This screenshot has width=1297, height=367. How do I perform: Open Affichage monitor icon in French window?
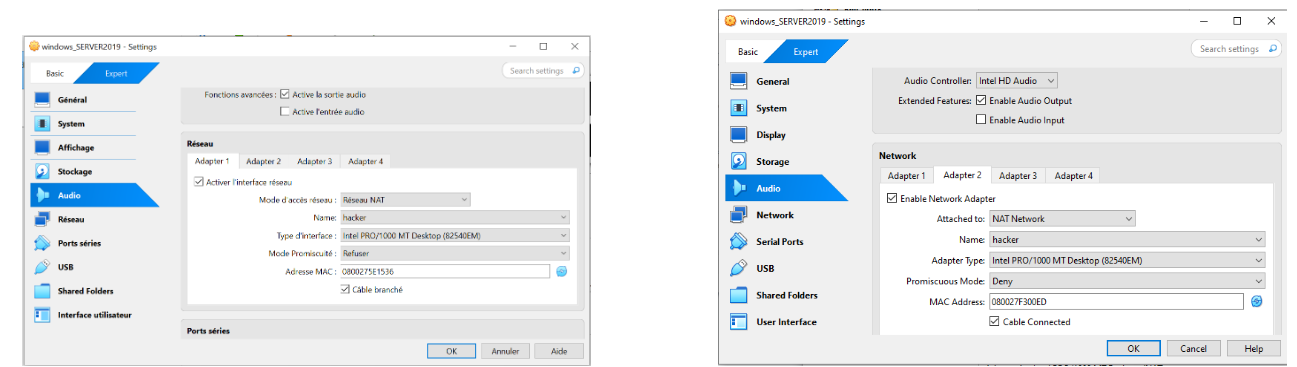coord(42,148)
